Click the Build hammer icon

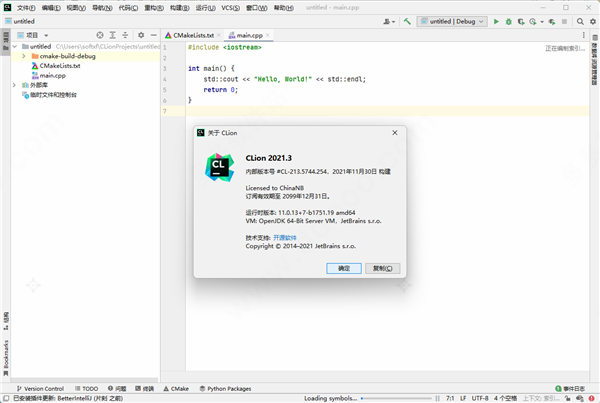click(x=407, y=21)
